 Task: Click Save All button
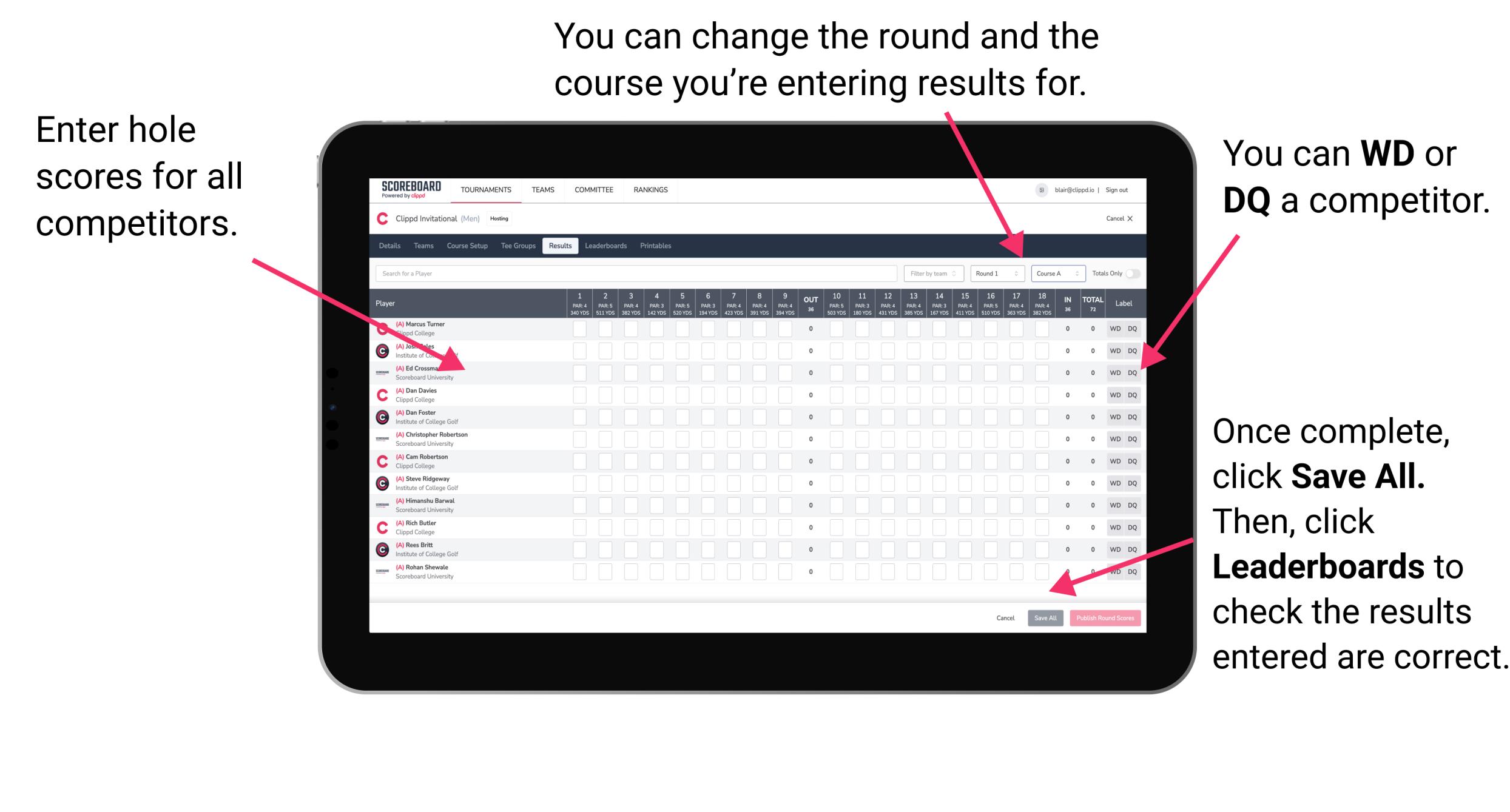pyautogui.click(x=1045, y=617)
